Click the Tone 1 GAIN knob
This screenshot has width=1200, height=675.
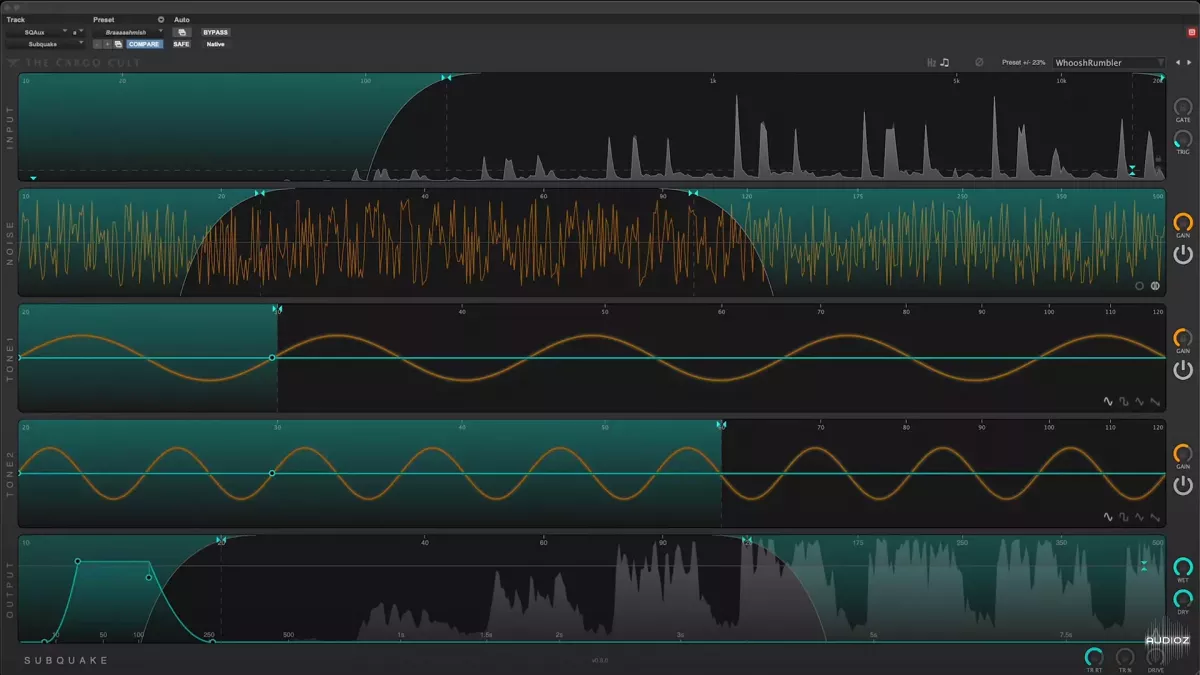click(x=1183, y=338)
